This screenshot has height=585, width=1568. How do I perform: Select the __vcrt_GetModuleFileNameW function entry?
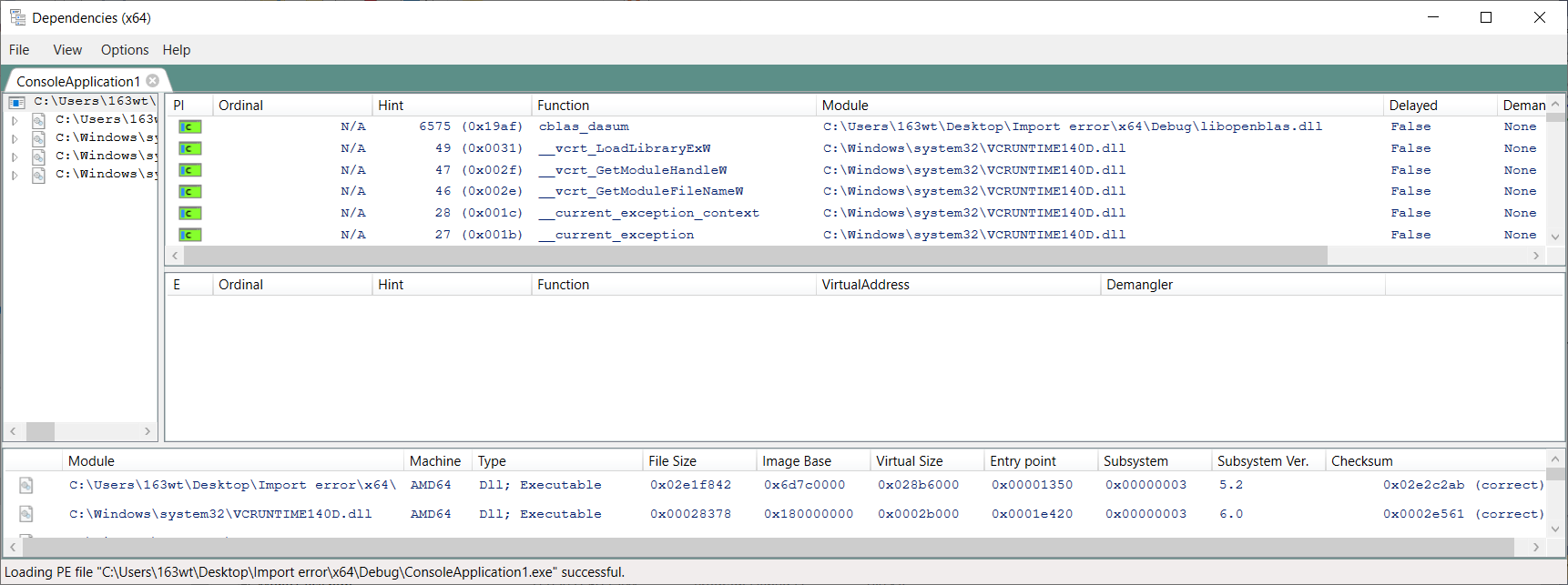(x=641, y=191)
